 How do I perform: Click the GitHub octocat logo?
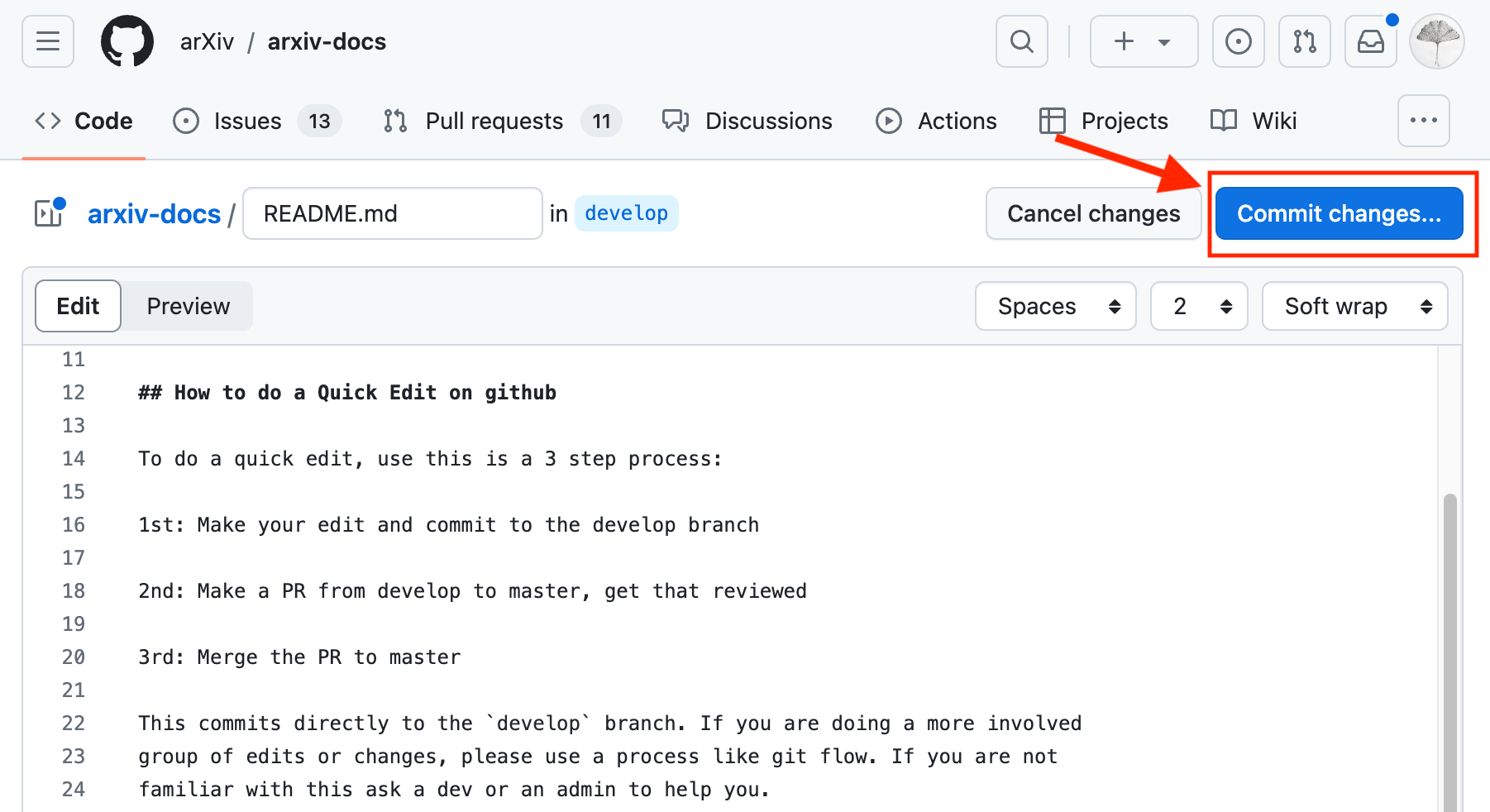(x=126, y=41)
